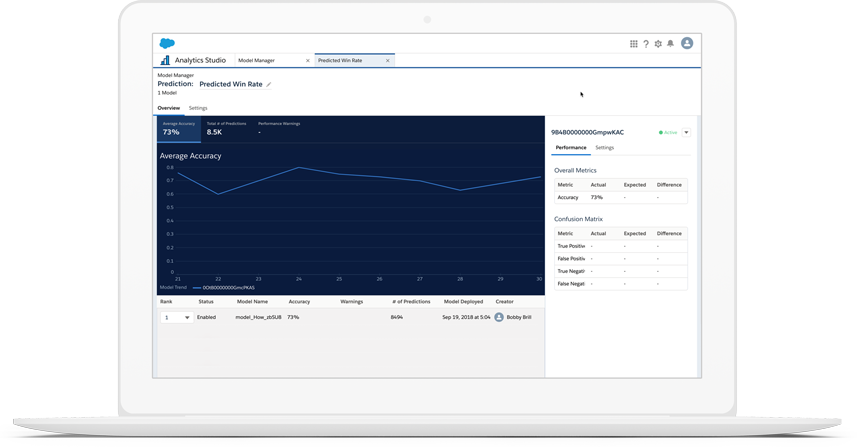Expand the model actions dropdown beside Active
This screenshot has width=857, height=447.
click(x=686, y=132)
